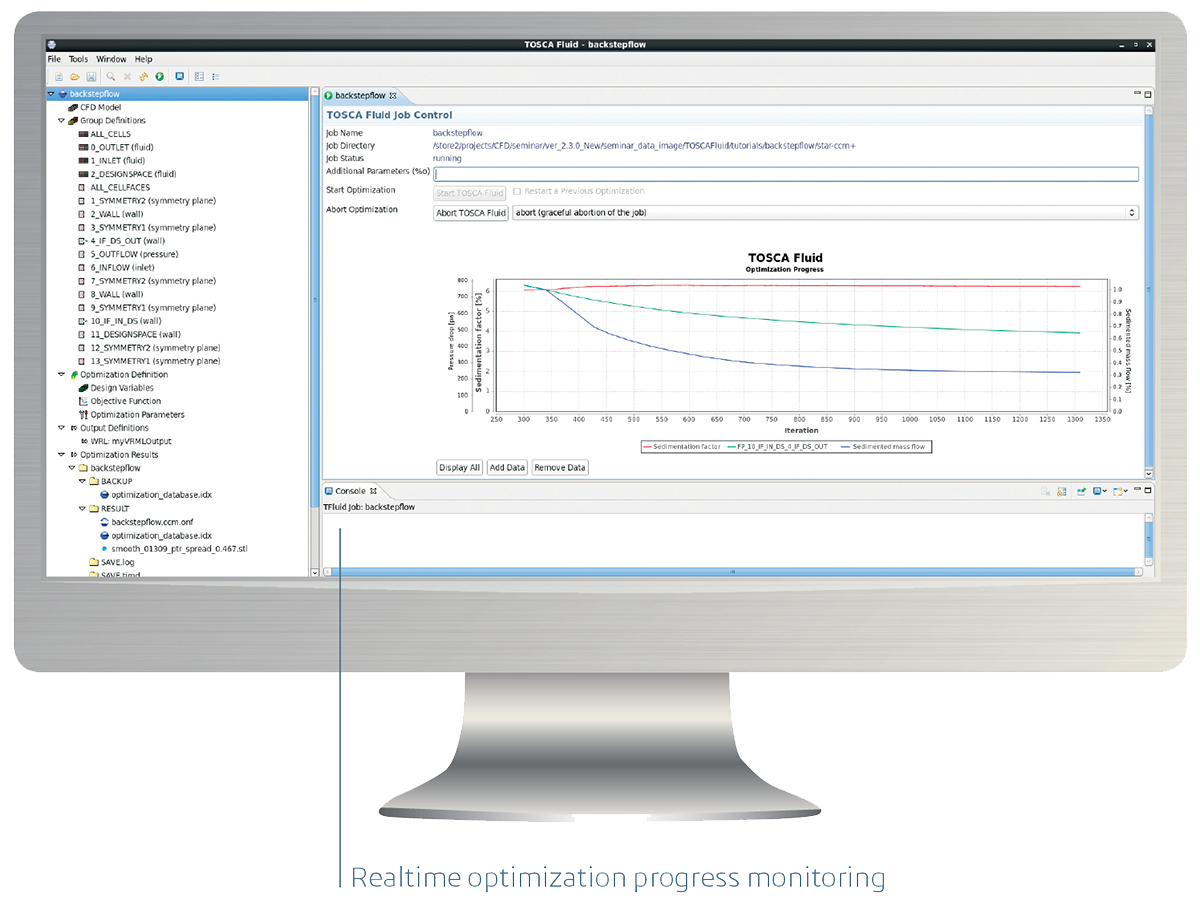This screenshot has width=1200, height=900.
Task: Click the SAVE.log folder icon
Action: coord(94,562)
